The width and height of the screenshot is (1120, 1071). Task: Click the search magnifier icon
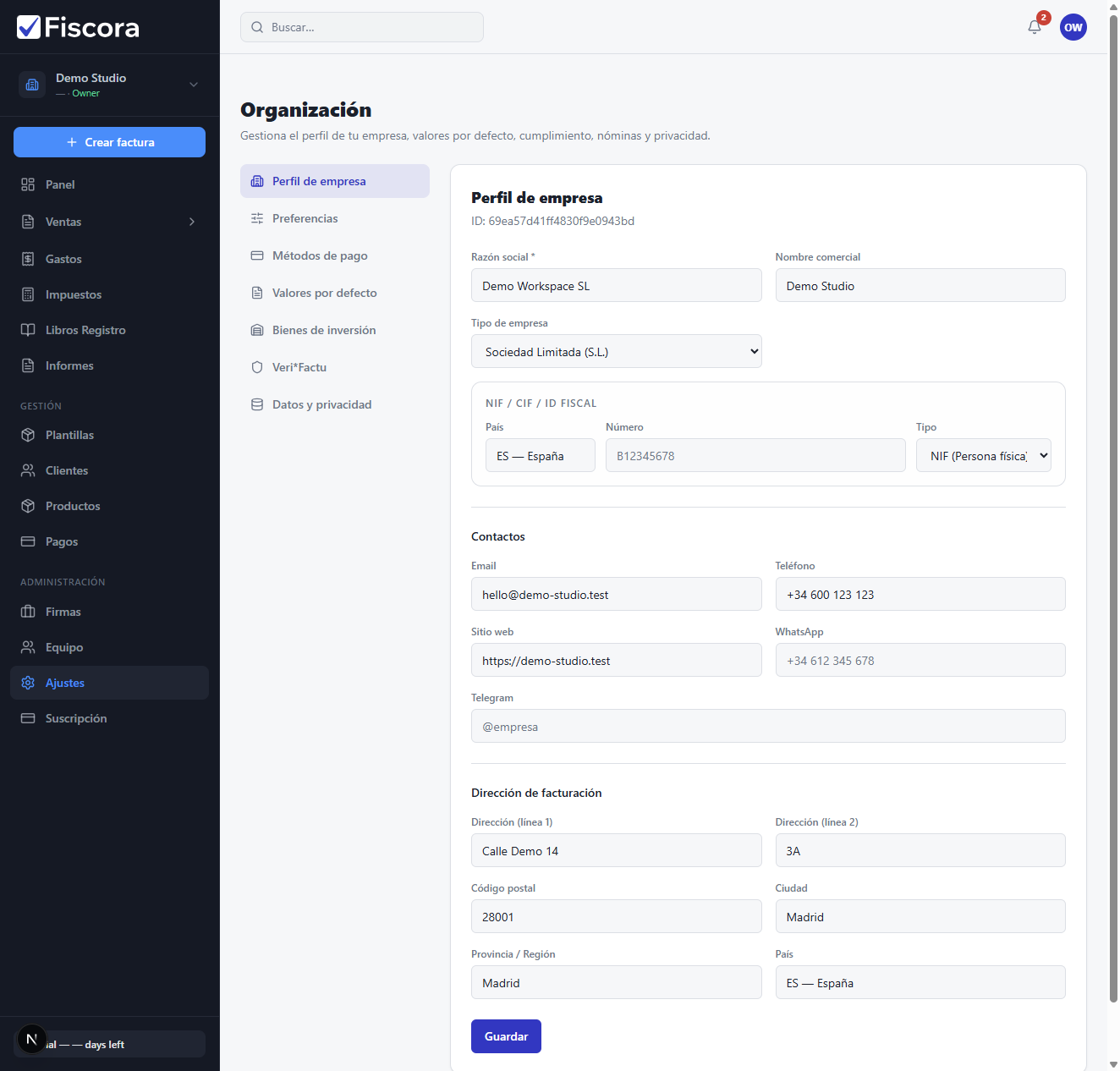[257, 27]
